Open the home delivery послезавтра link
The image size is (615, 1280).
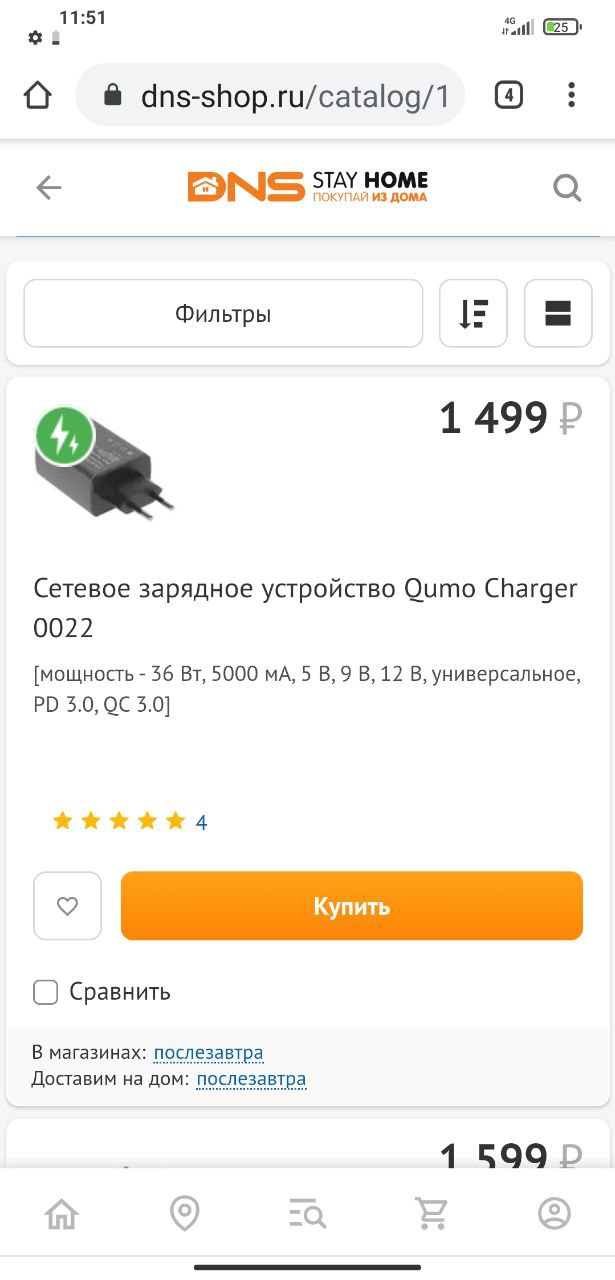[251, 1080]
